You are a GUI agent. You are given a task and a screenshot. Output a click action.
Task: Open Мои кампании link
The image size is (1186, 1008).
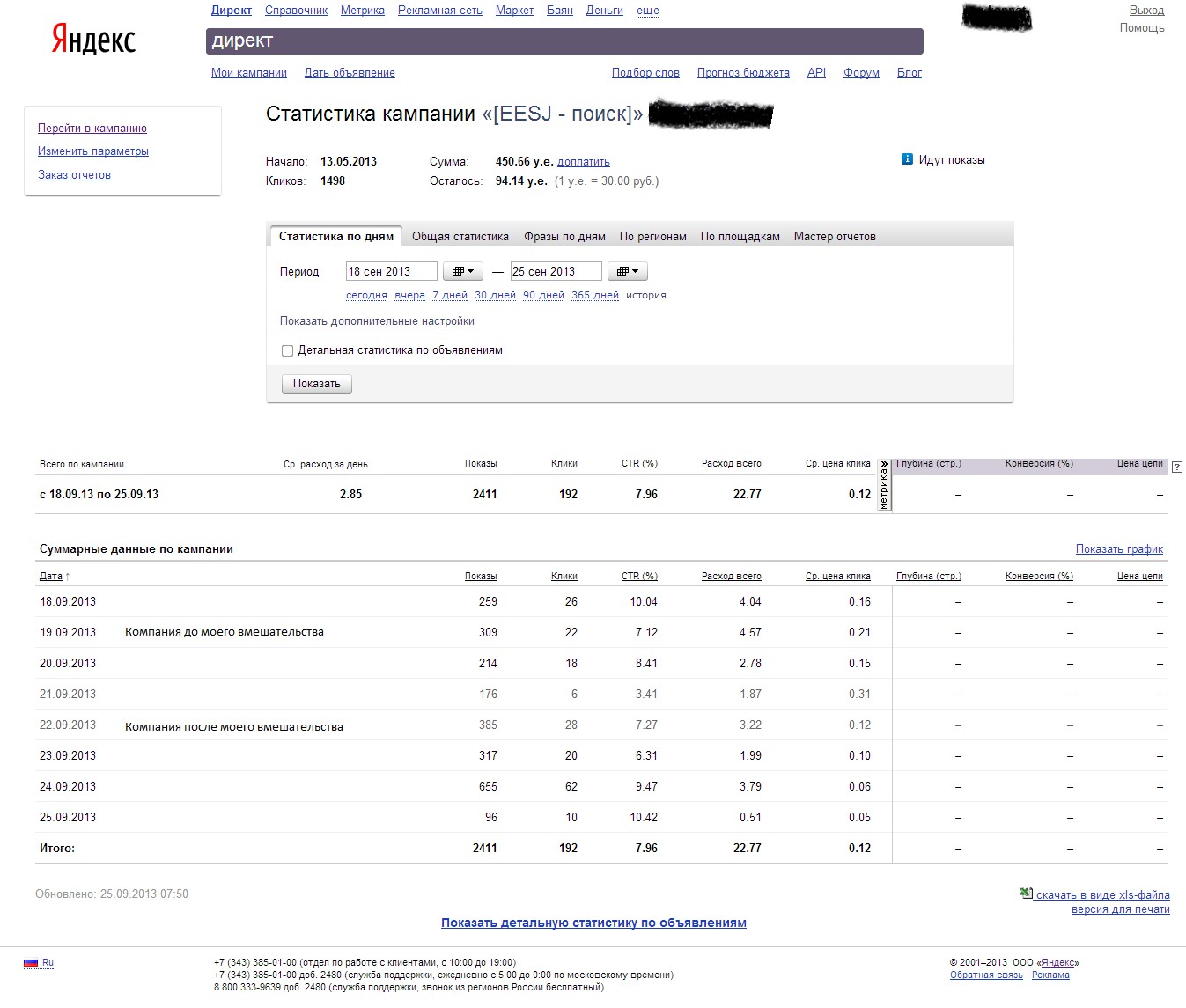click(x=249, y=73)
